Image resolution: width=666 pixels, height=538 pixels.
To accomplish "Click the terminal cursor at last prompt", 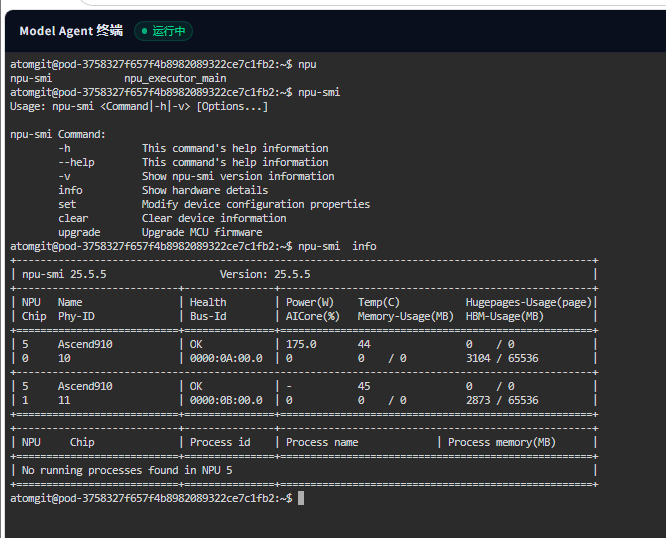I will coord(301,498).
